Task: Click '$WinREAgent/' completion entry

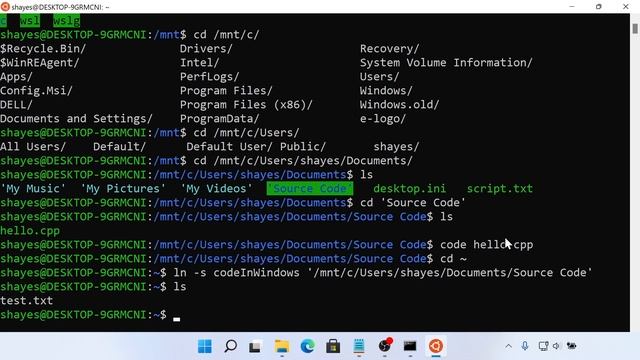Action: click(40, 62)
